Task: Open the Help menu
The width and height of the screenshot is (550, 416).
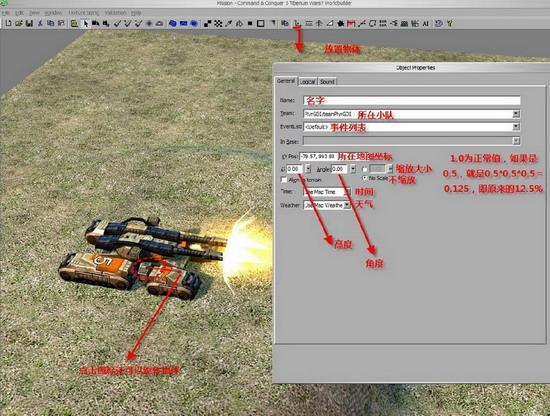Action: tap(136, 13)
